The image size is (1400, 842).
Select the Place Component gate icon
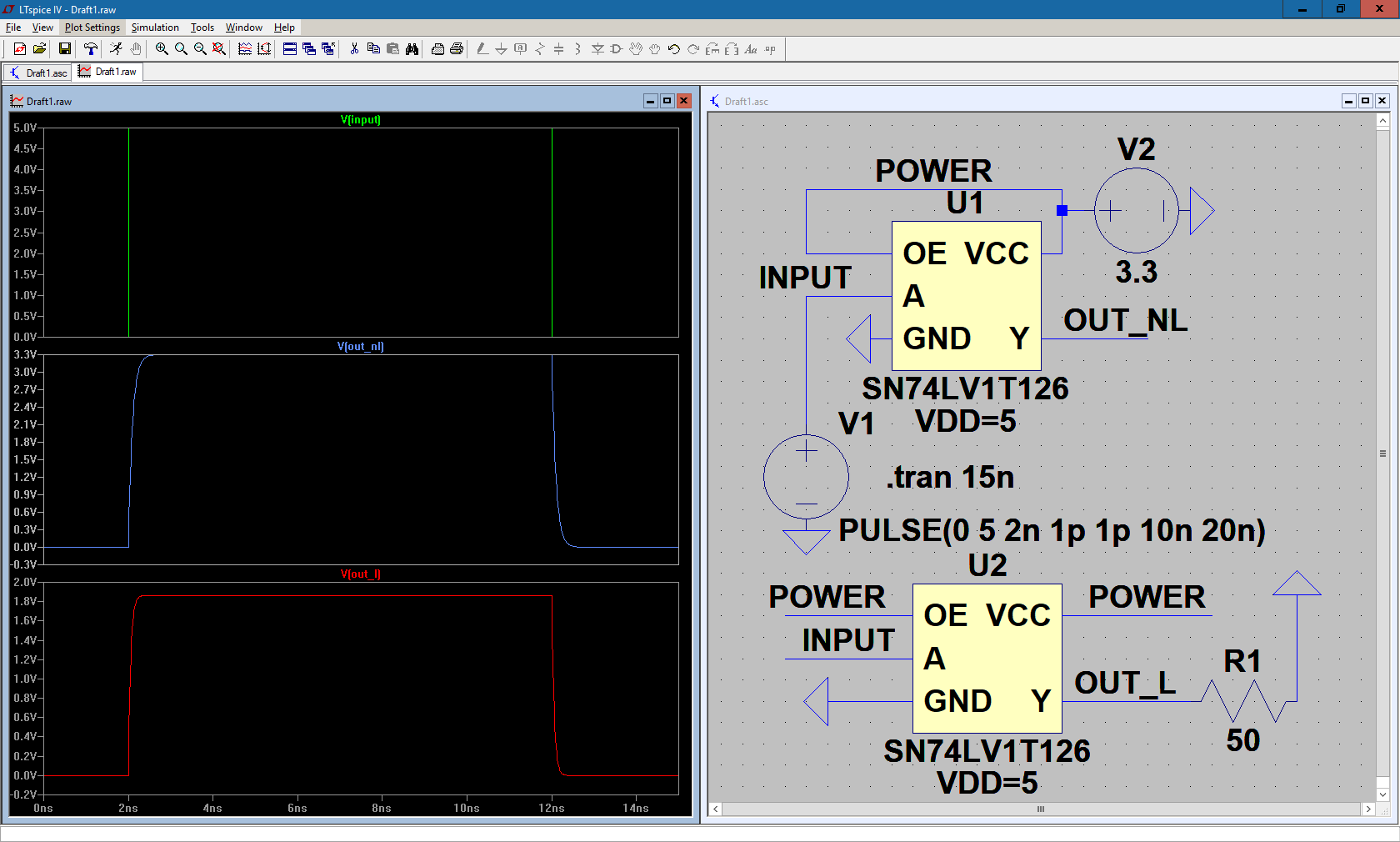tap(617, 49)
